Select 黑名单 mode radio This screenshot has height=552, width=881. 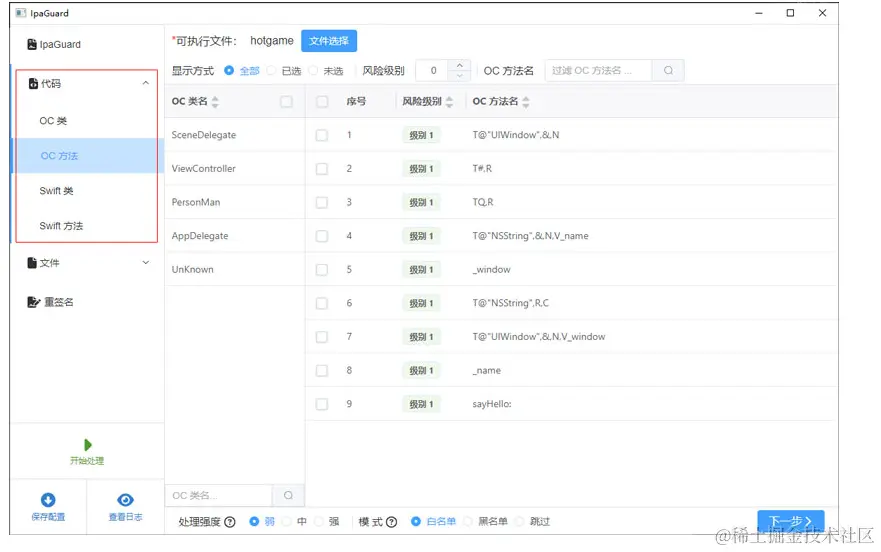[467, 521]
